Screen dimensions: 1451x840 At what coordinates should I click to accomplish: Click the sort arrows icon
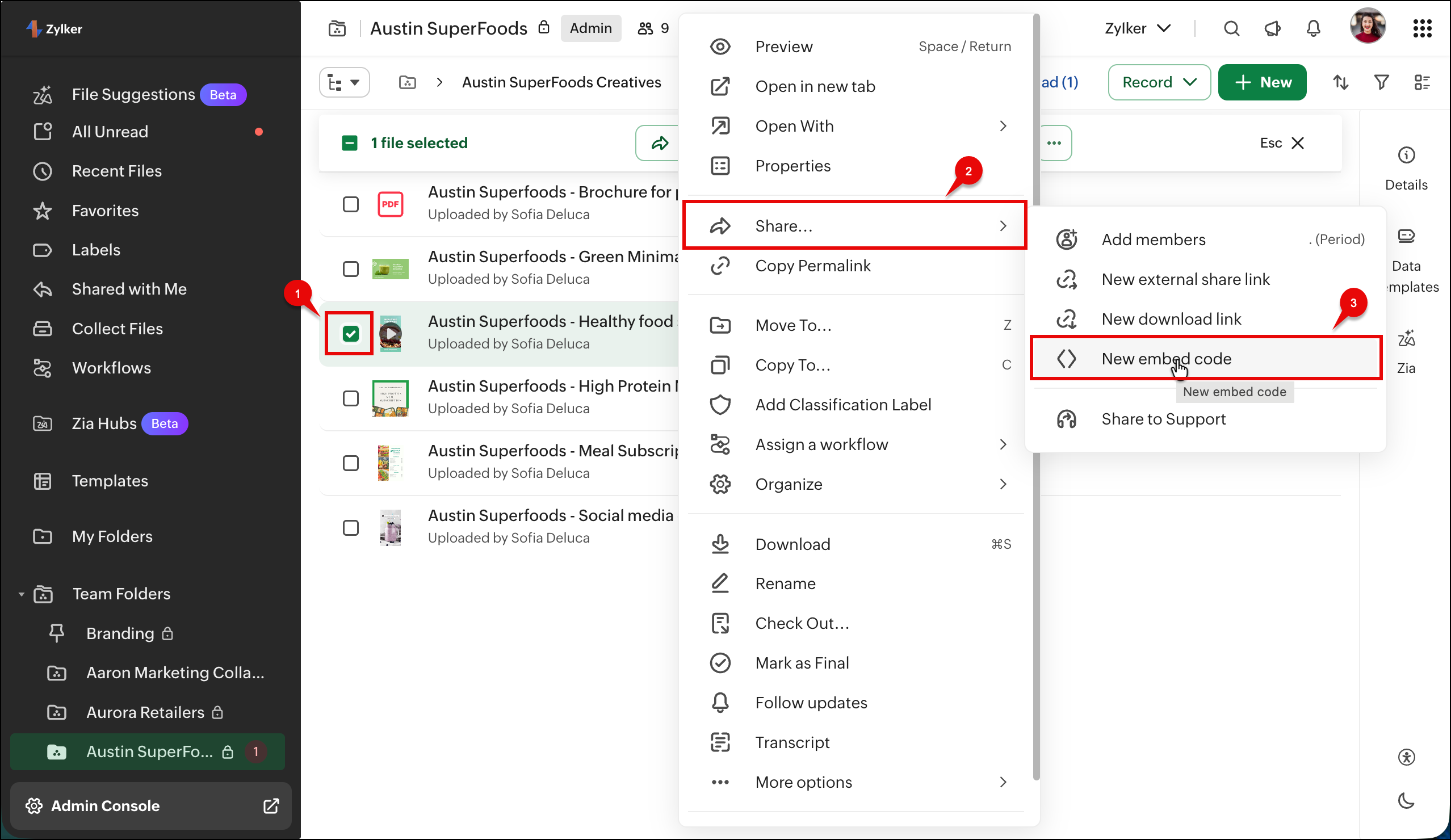pyautogui.click(x=1341, y=82)
